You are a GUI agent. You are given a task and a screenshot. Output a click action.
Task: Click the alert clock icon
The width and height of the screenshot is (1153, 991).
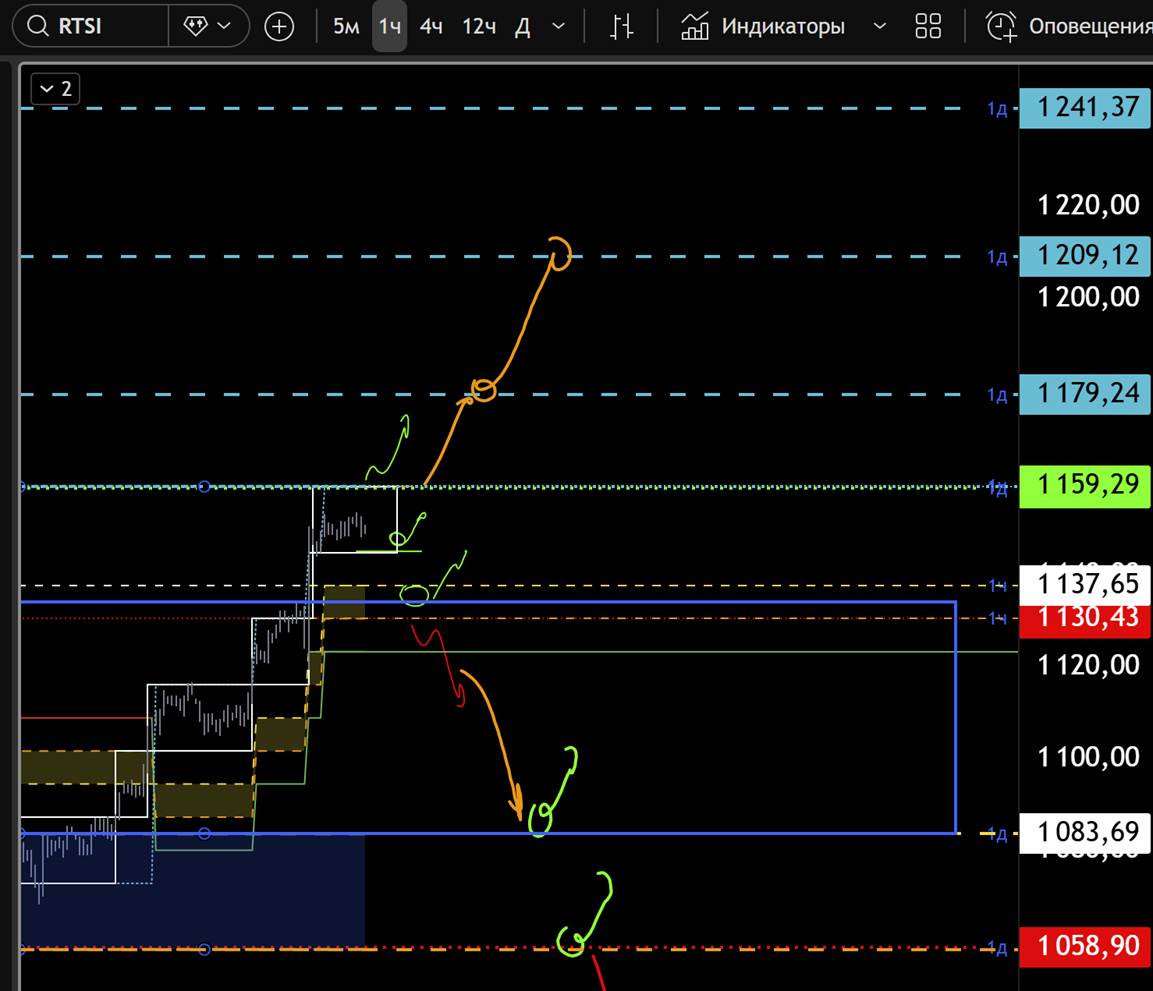click(1000, 27)
